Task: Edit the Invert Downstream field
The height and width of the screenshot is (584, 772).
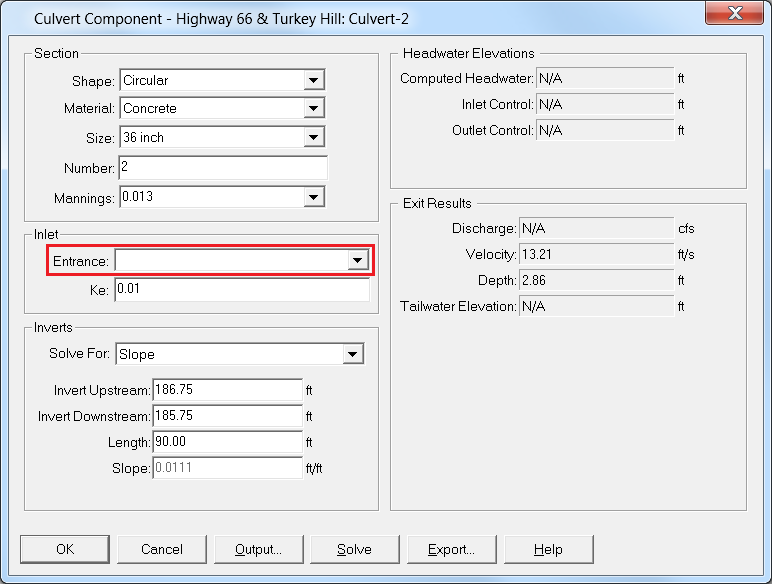Action: coord(227,416)
